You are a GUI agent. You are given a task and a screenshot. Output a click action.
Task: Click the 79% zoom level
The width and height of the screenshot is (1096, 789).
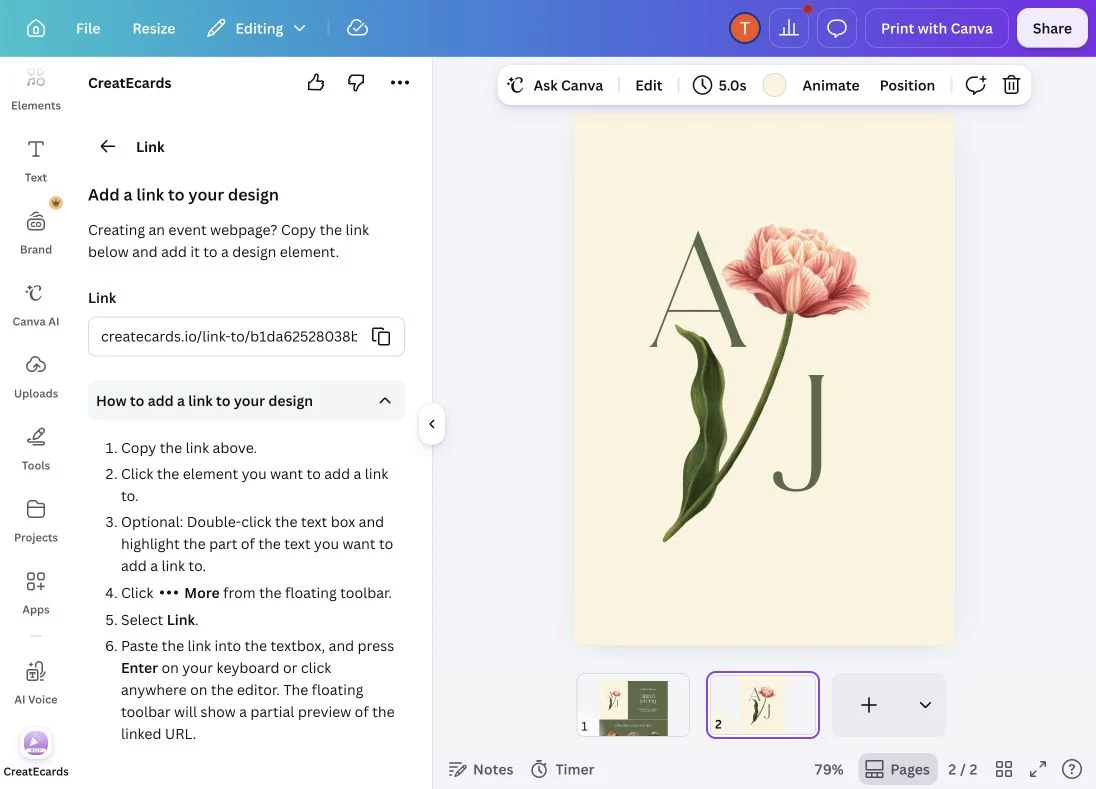click(x=828, y=769)
